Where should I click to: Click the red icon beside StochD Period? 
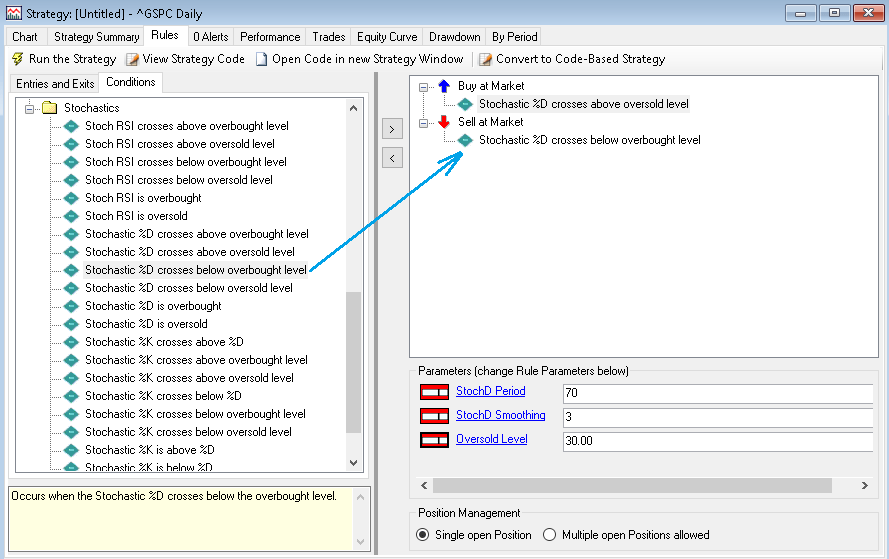(x=434, y=392)
